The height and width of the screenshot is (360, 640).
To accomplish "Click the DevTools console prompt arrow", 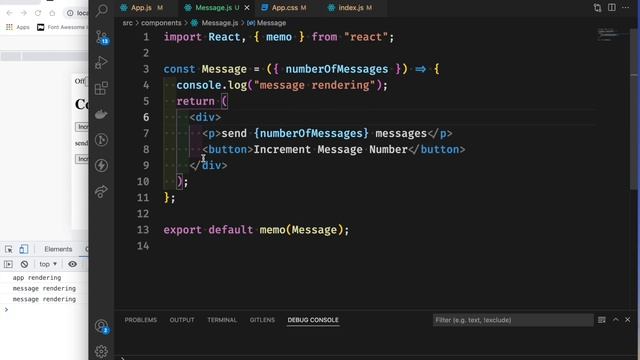I will click(6, 310).
